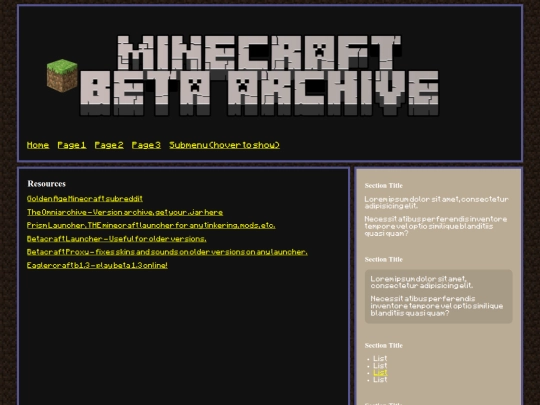Image resolution: width=540 pixels, height=405 pixels.
Task: Go to the Home page
Action: [38, 145]
